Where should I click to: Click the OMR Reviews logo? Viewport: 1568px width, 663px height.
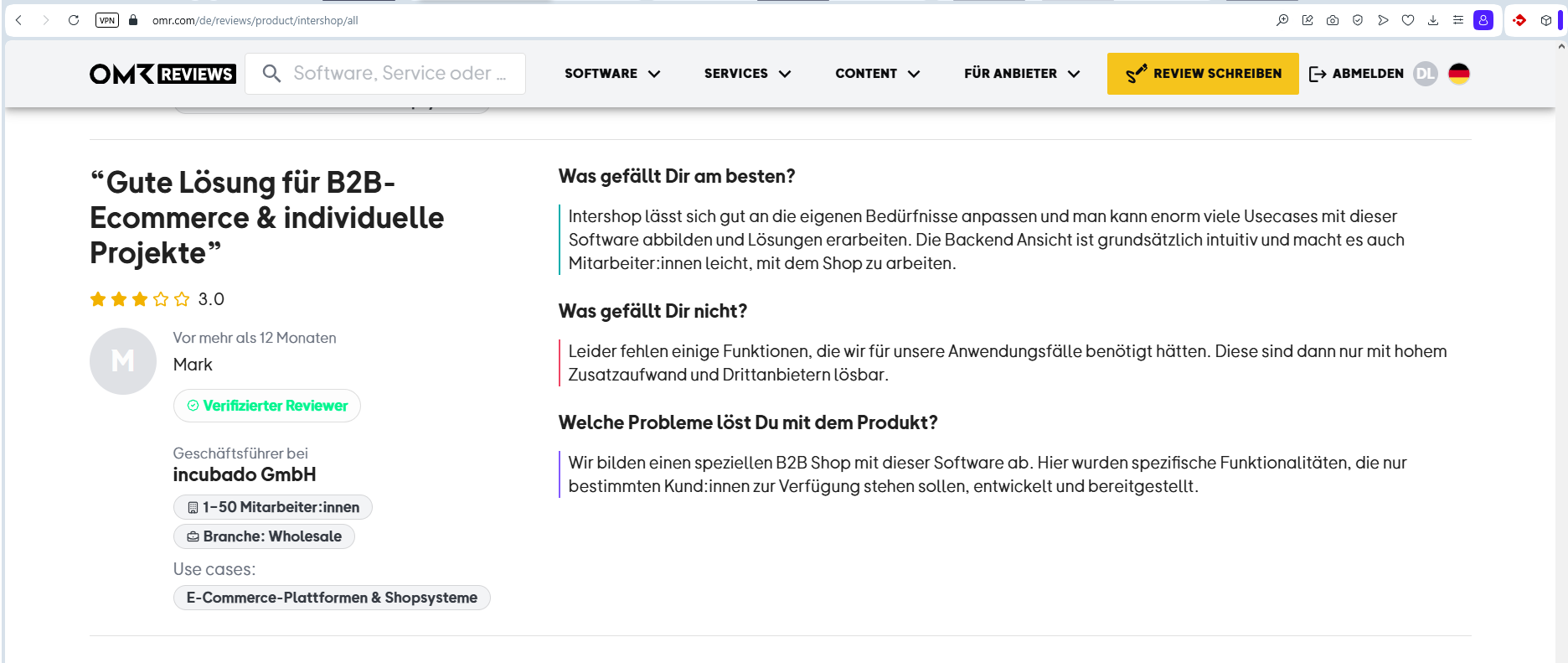[162, 74]
